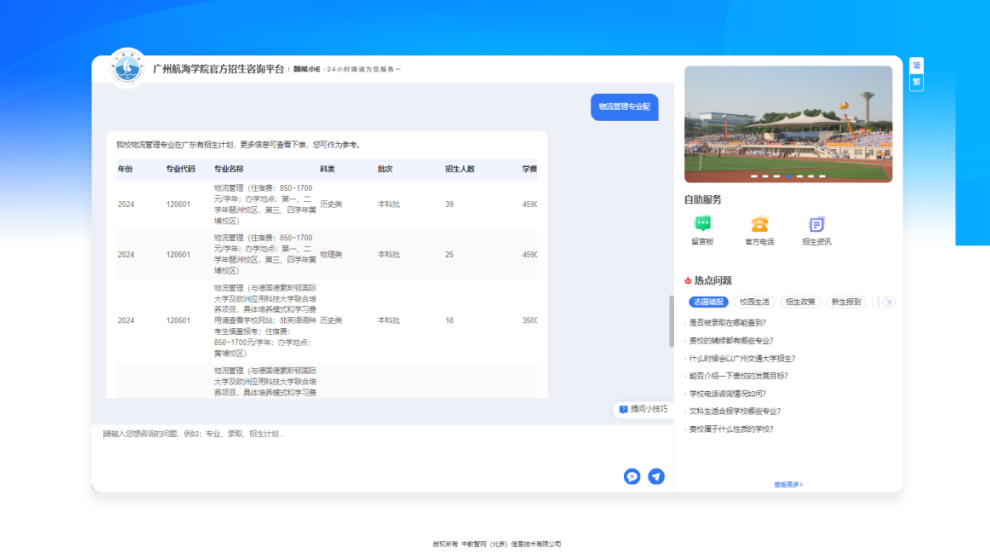This screenshot has width=990, height=556.
Task: Click the 留言板 message board icon
Action: pyautogui.click(x=702, y=225)
